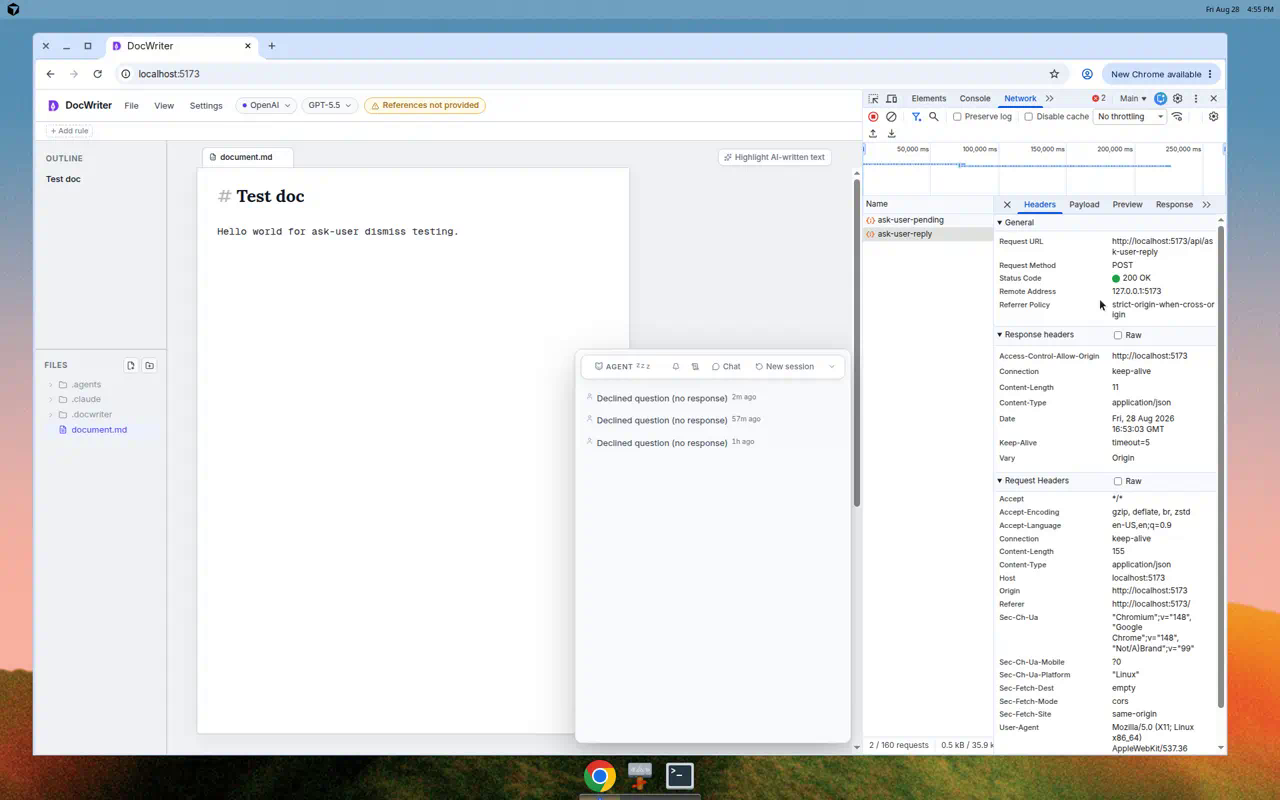Click the Add rule button
Viewport: 1280px width, 800px height.
(70, 131)
